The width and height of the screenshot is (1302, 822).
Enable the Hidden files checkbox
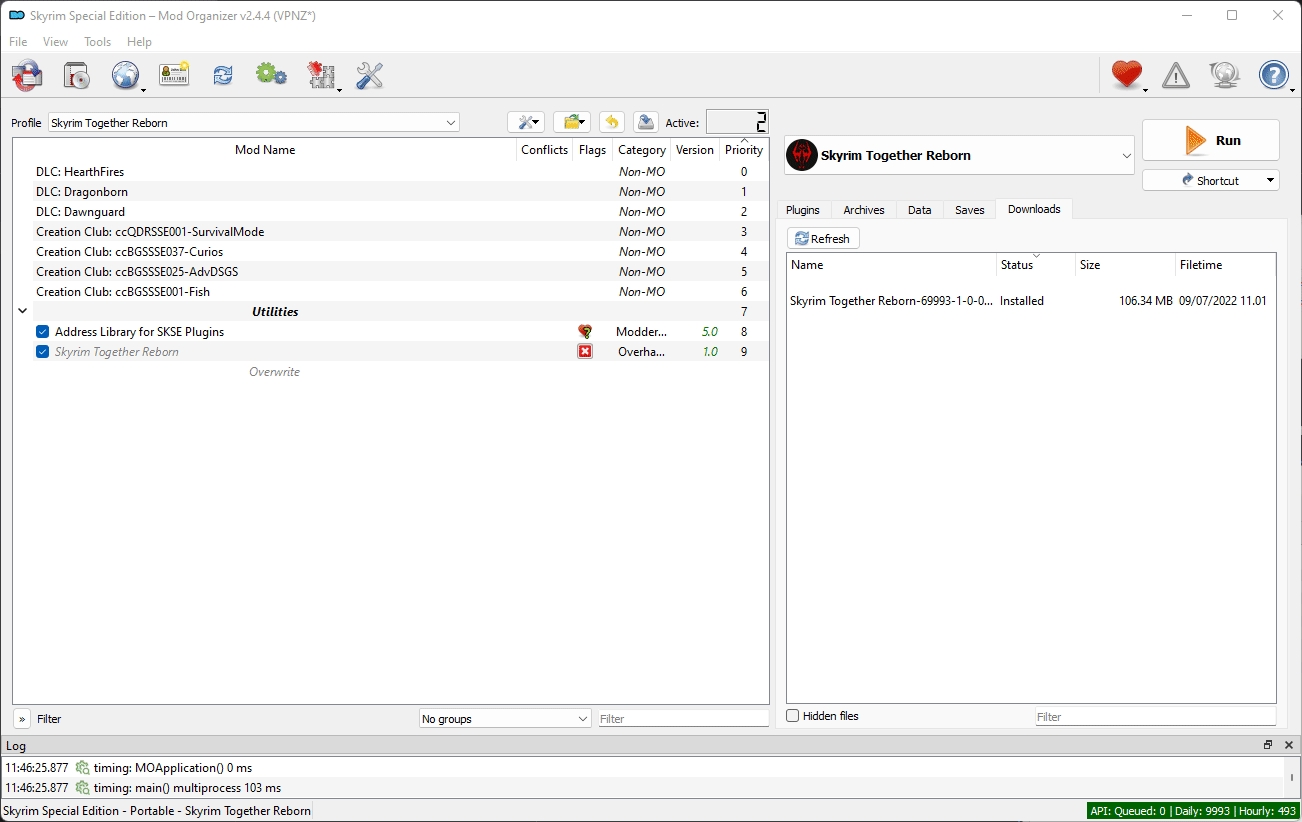click(793, 716)
